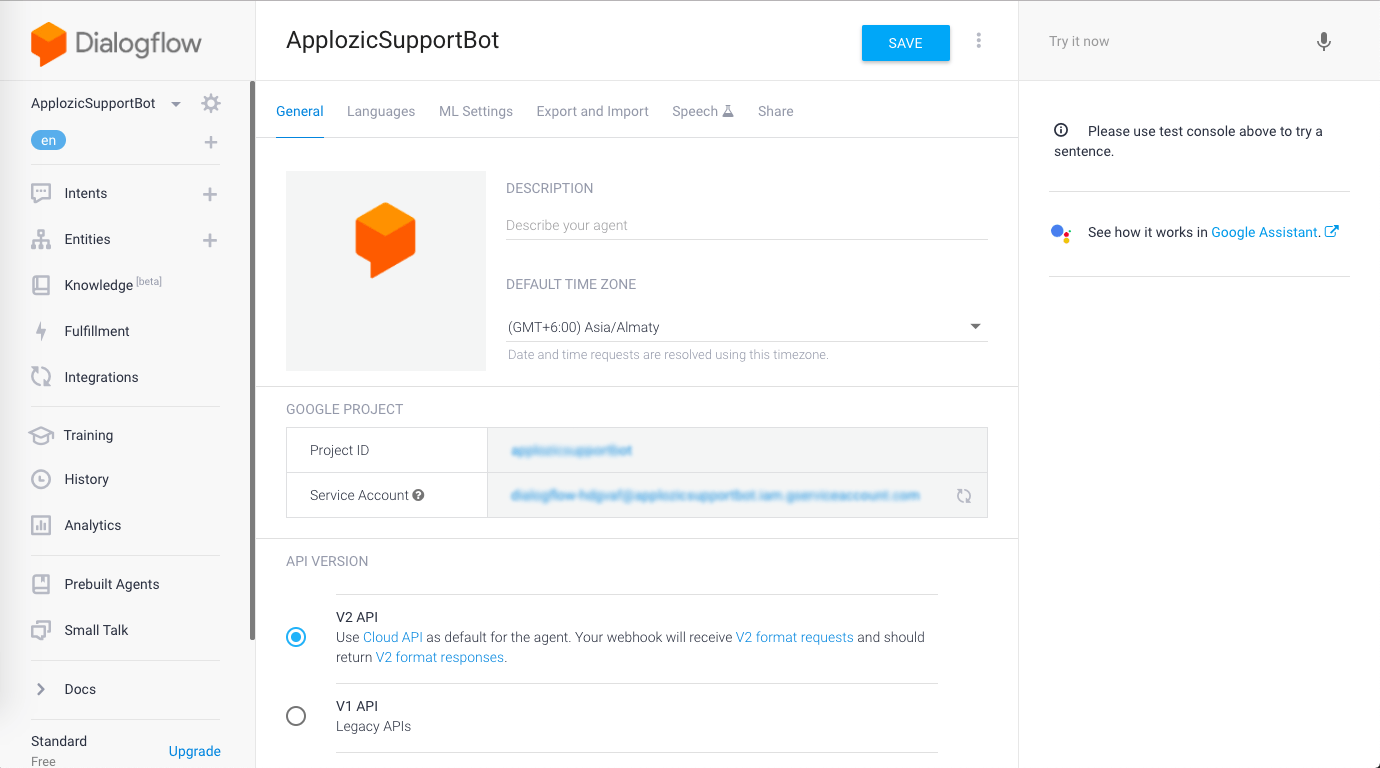Viewport: 1380px width, 768px height.
Task: Create a new entity with the plus icon
Action: point(210,240)
